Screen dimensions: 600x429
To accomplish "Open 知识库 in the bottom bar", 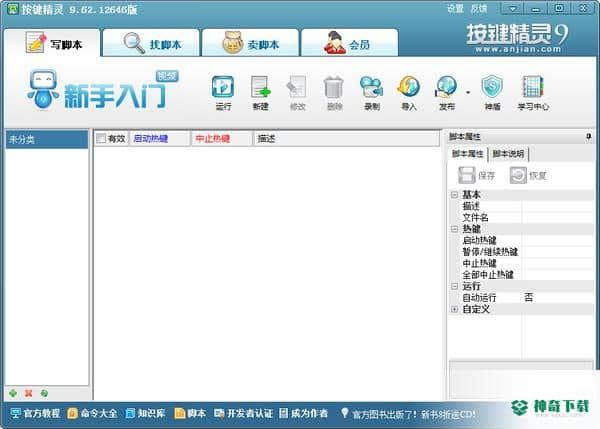I will pos(146,413).
